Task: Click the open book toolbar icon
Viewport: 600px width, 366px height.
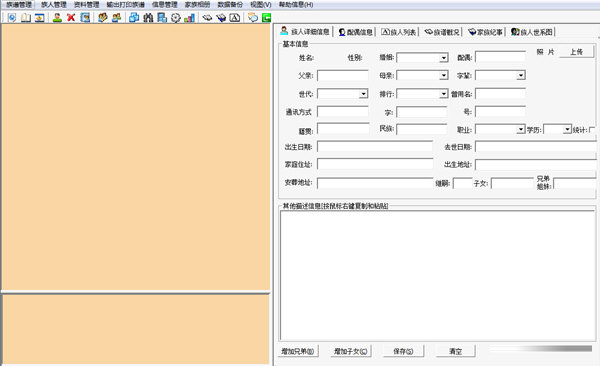Action: [x=26, y=18]
